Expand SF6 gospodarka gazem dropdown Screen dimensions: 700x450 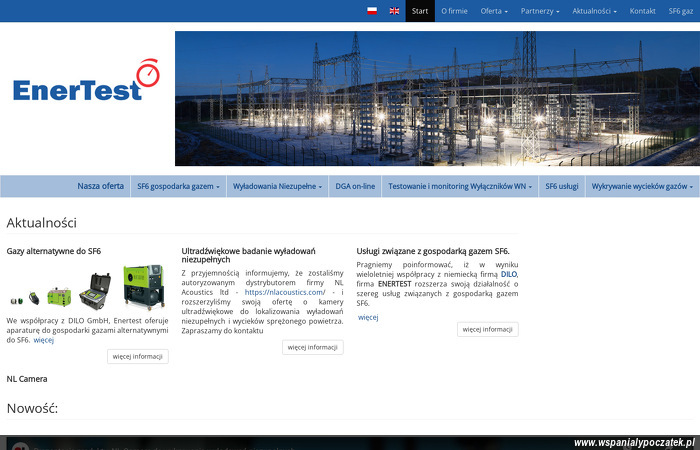(x=178, y=186)
